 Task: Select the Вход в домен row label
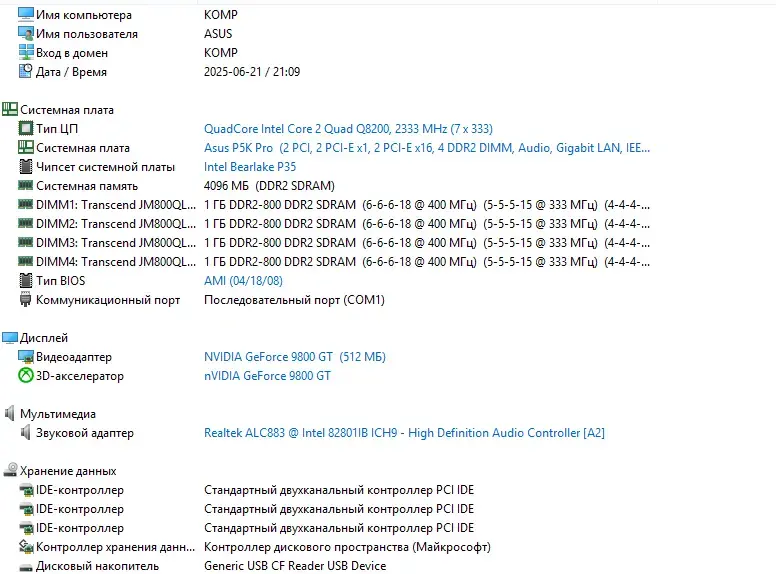coord(72,52)
